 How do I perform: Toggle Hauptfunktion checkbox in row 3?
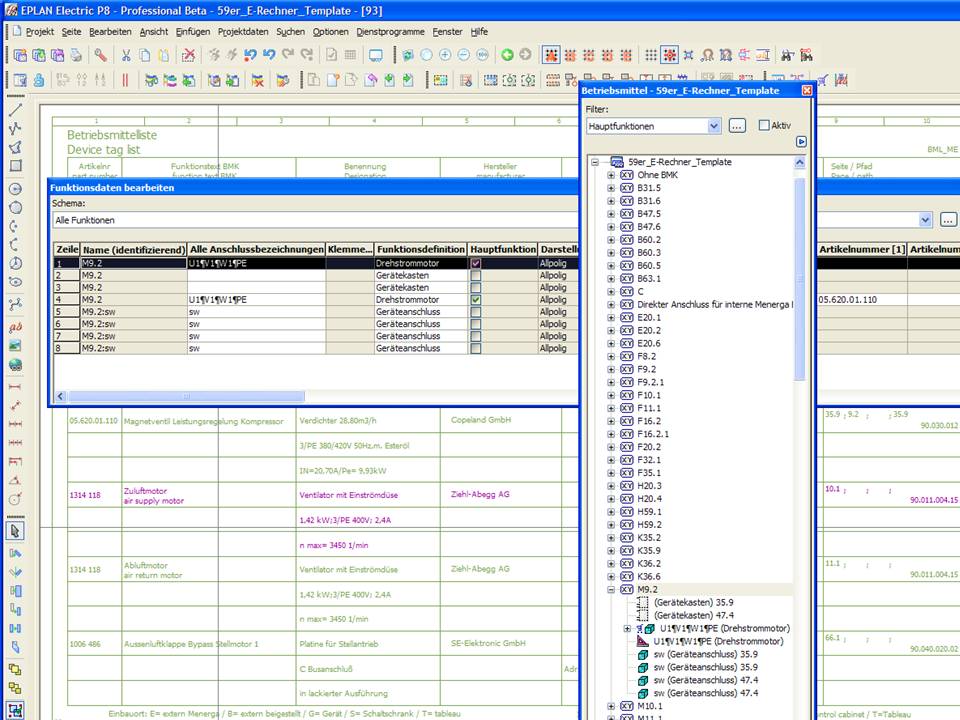(x=476, y=287)
